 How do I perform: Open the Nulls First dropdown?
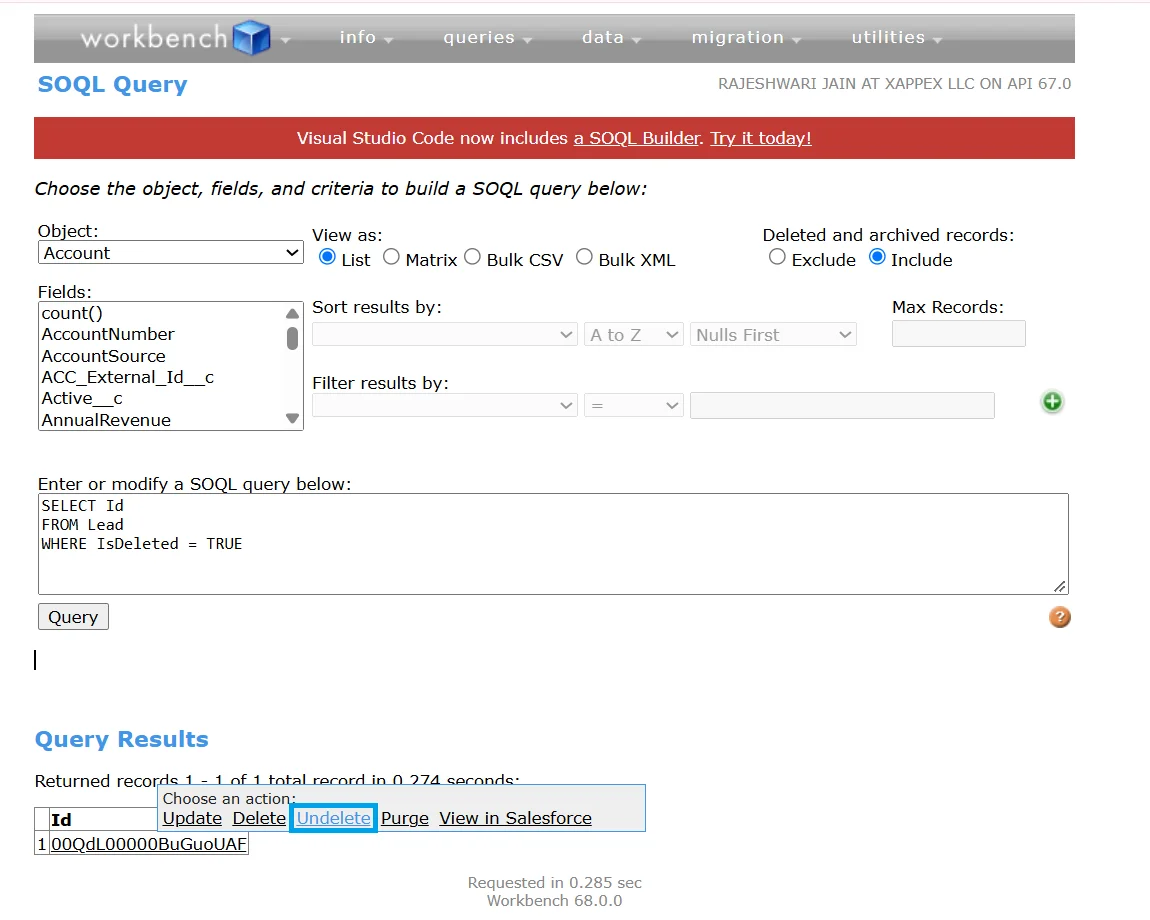pyautogui.click(x=773, y=335)
